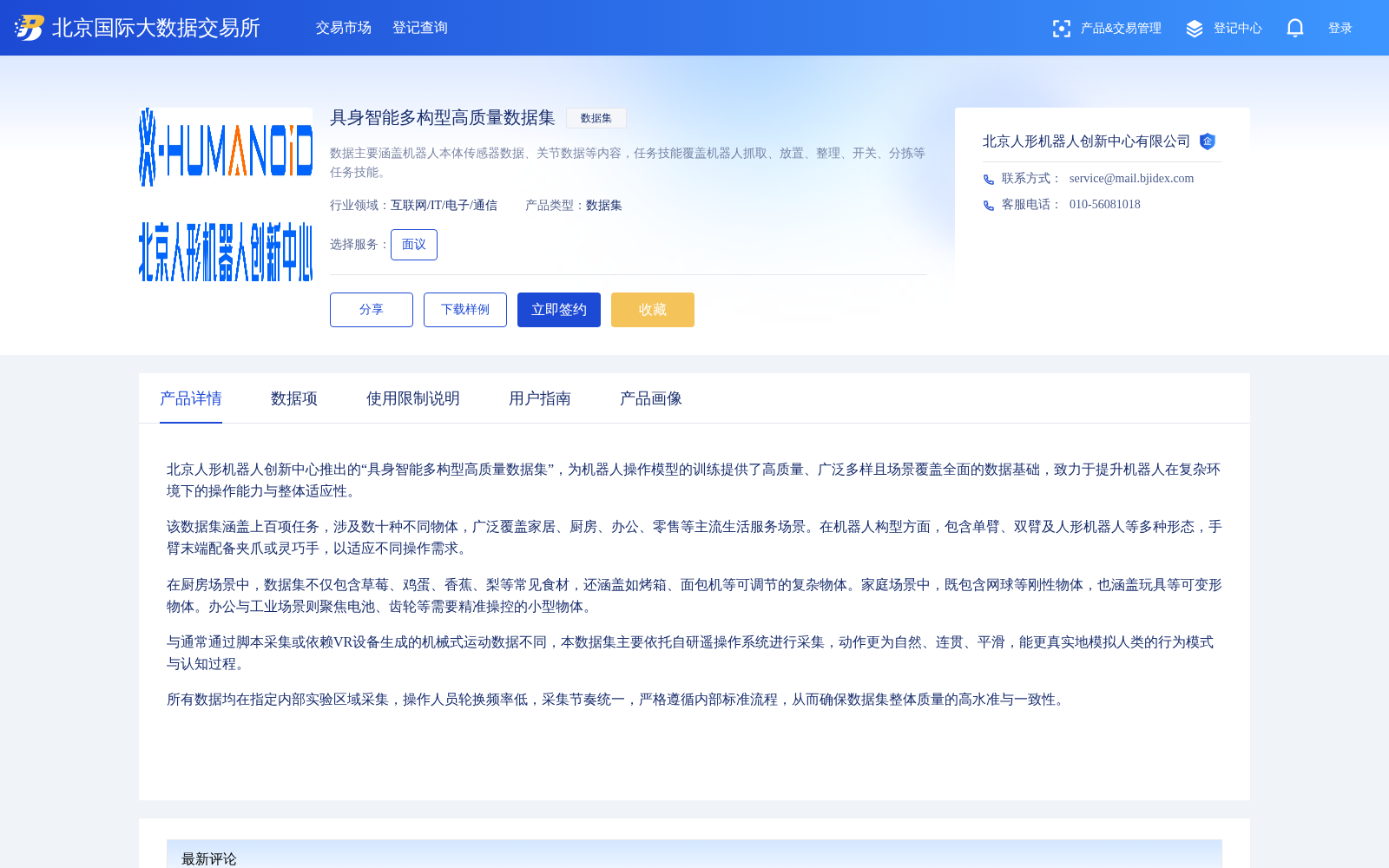The image size is (1389, 868).
Task: Click the enterprise verified shield badge
Action: [1208, 141]
